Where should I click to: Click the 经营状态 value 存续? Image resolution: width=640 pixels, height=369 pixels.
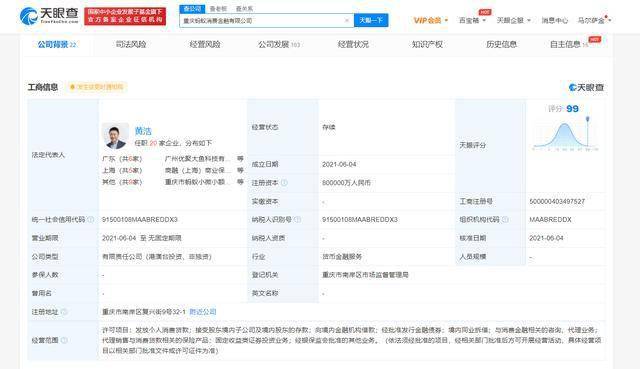coord(329,127)
